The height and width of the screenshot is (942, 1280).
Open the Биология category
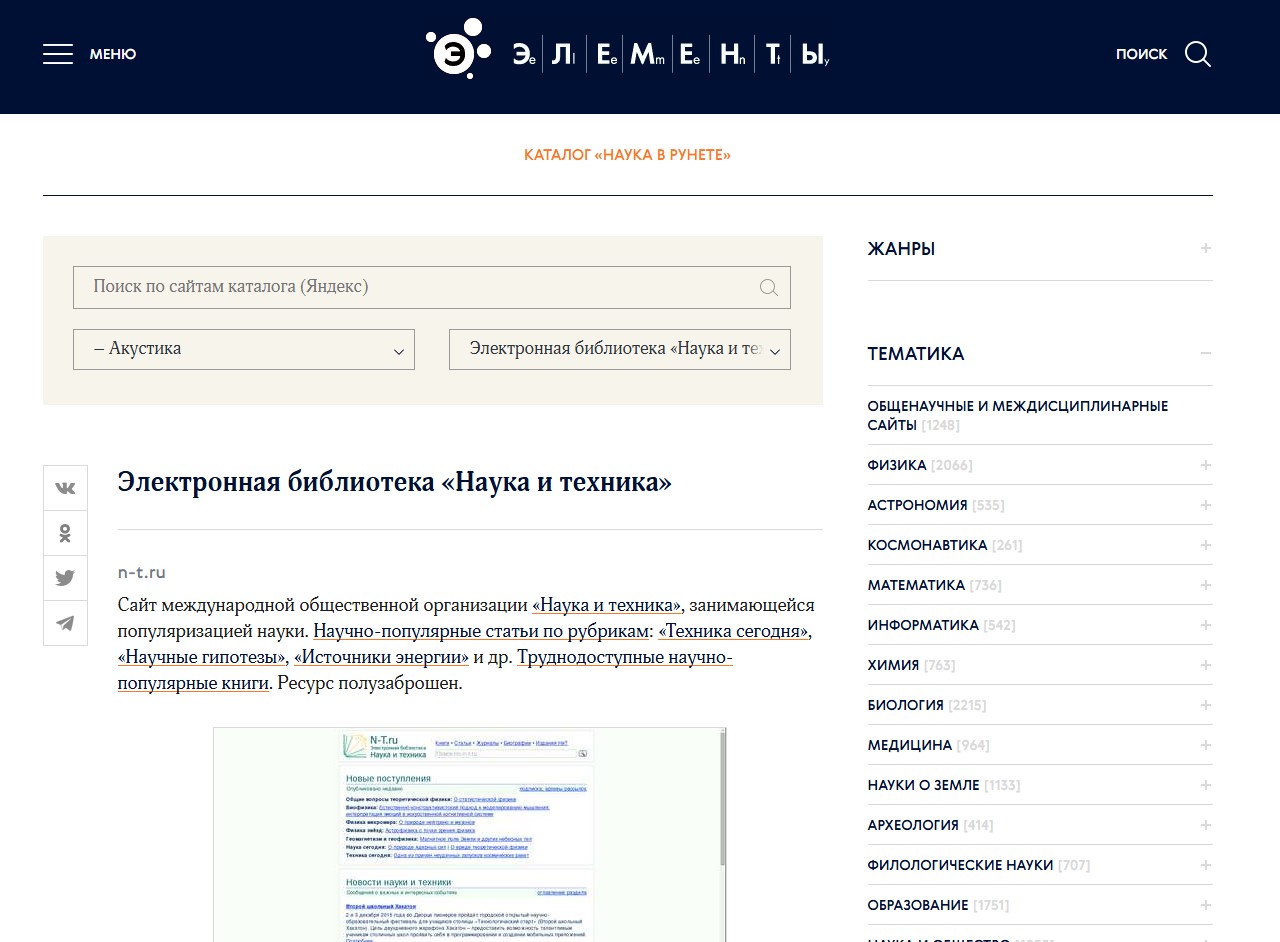[905, 705]
